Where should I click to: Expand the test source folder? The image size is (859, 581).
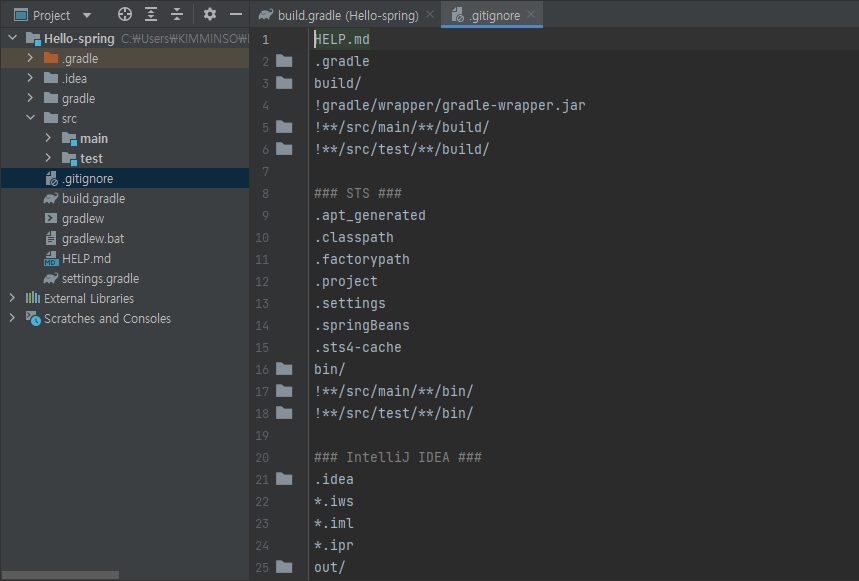click(x=48, y=158)
